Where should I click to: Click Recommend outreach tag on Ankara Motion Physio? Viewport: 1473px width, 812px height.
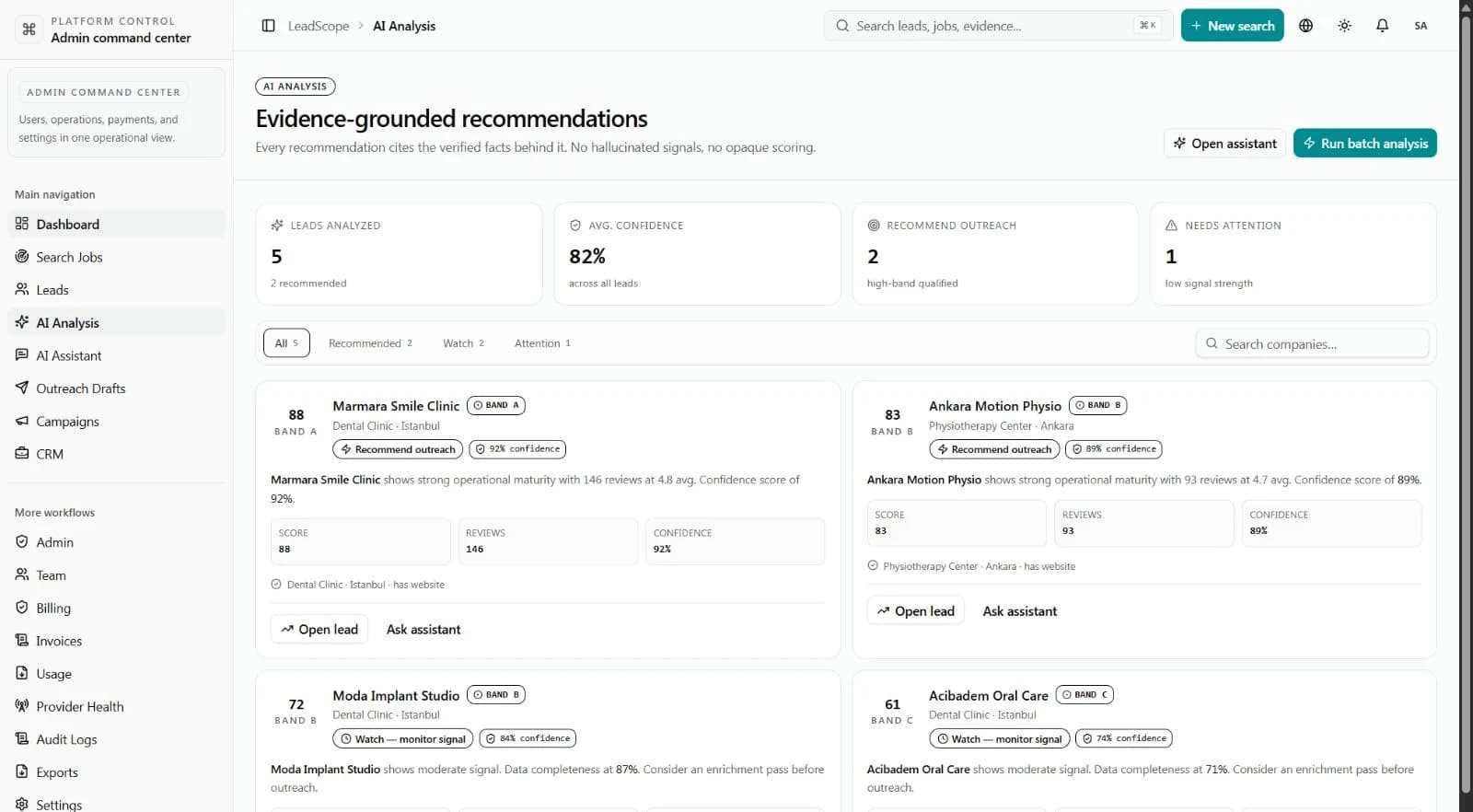(x=994, y=449)
